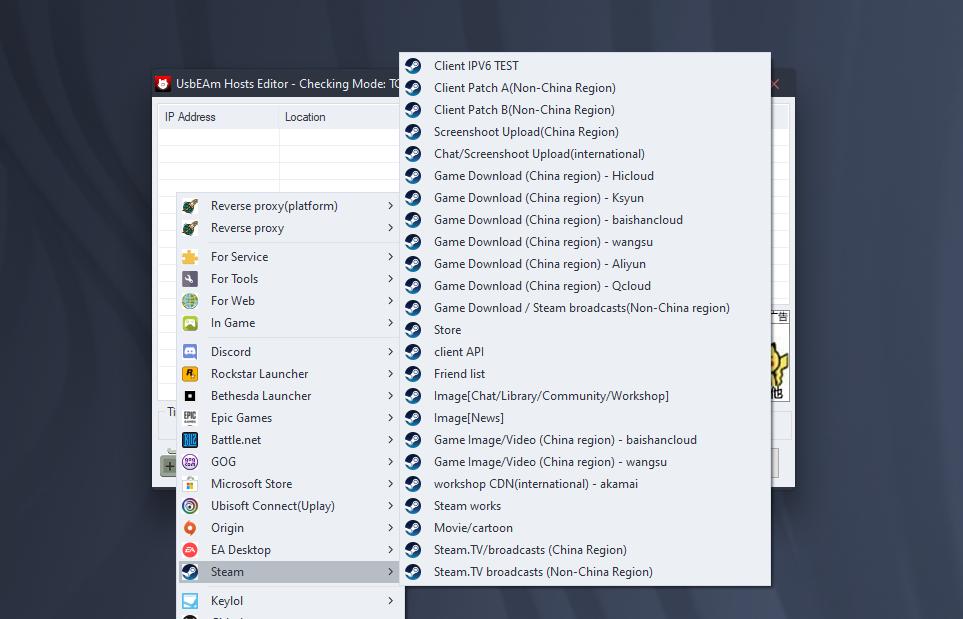Screen dimensions: 963x619
Task: Choose Game Download (China region) - Aliyun
Action: click(539, 264)
